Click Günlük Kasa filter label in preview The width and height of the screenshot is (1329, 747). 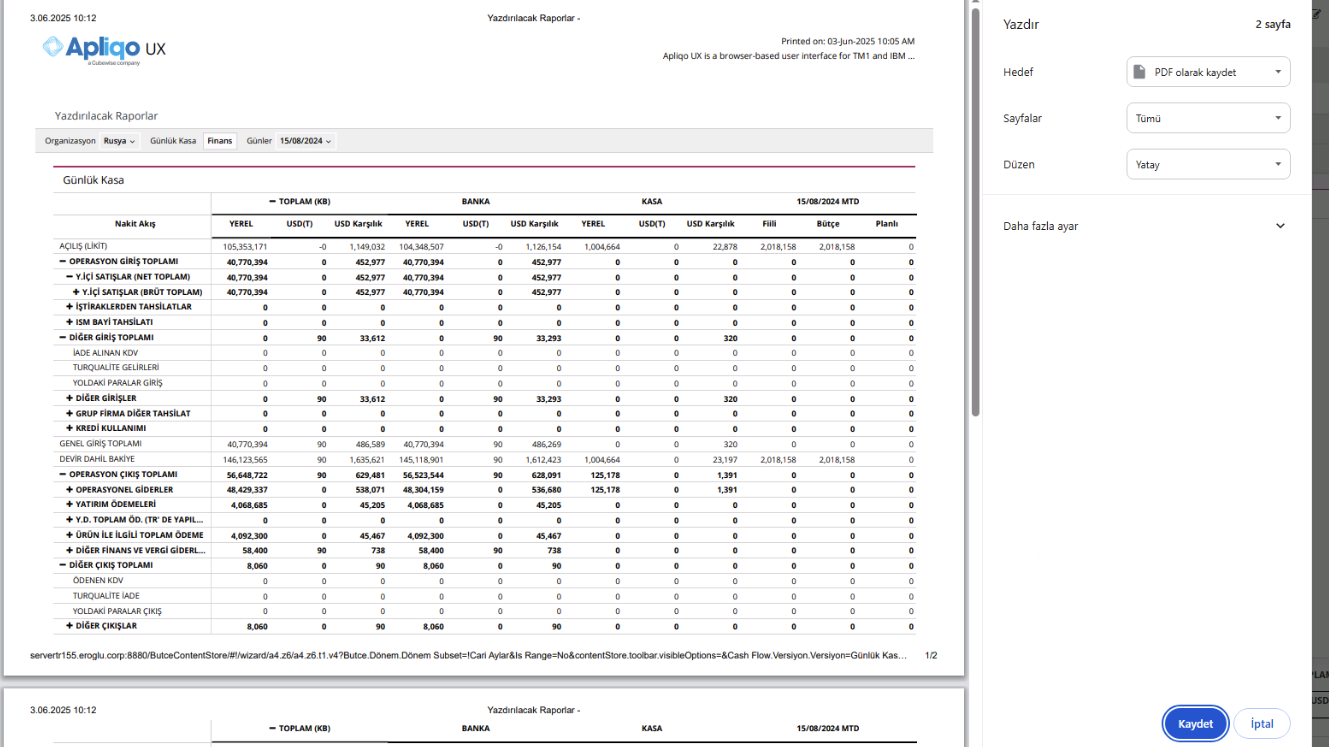tap(173, 141)
